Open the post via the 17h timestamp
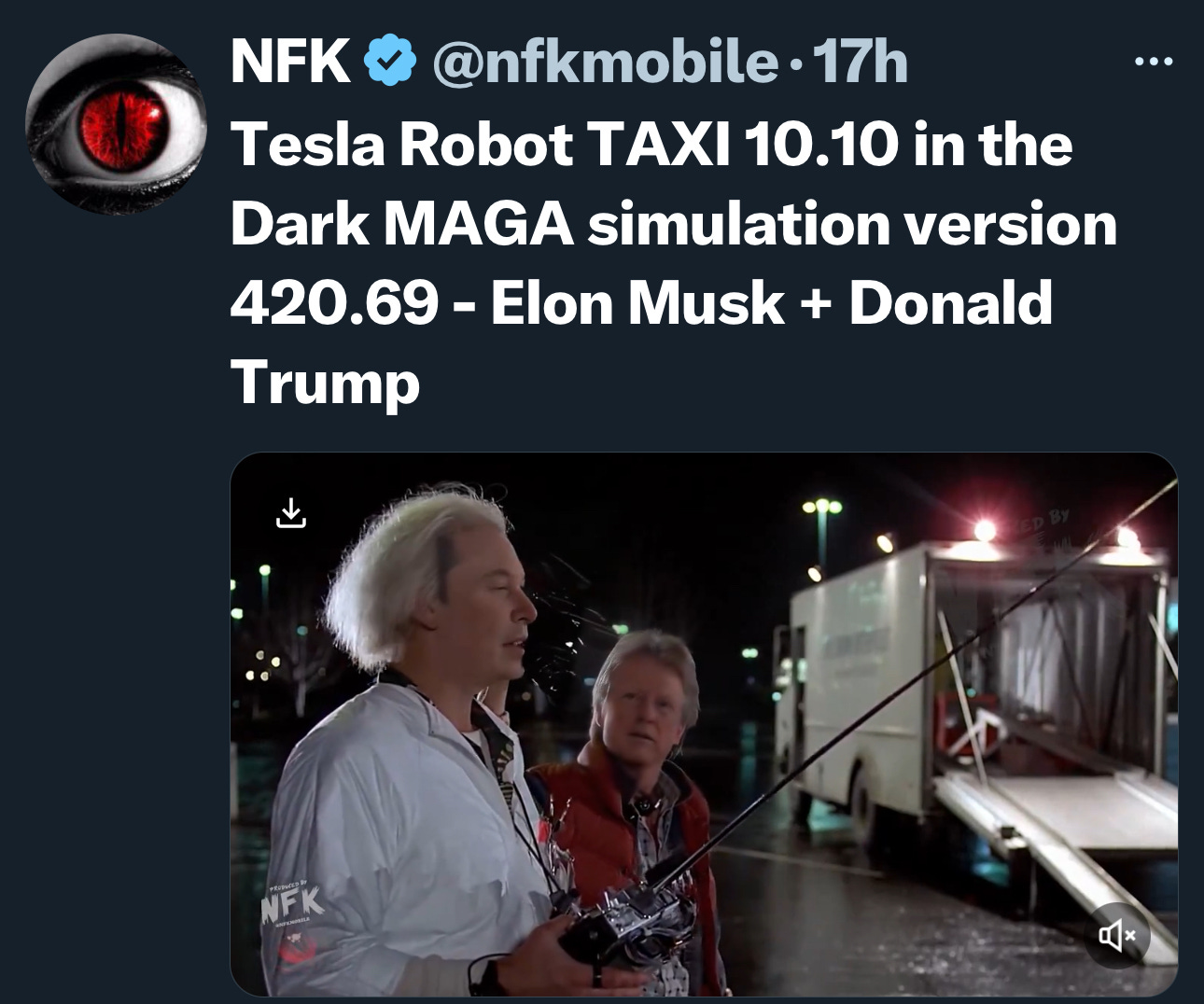 pyautogui.click(x=860, y=62)
